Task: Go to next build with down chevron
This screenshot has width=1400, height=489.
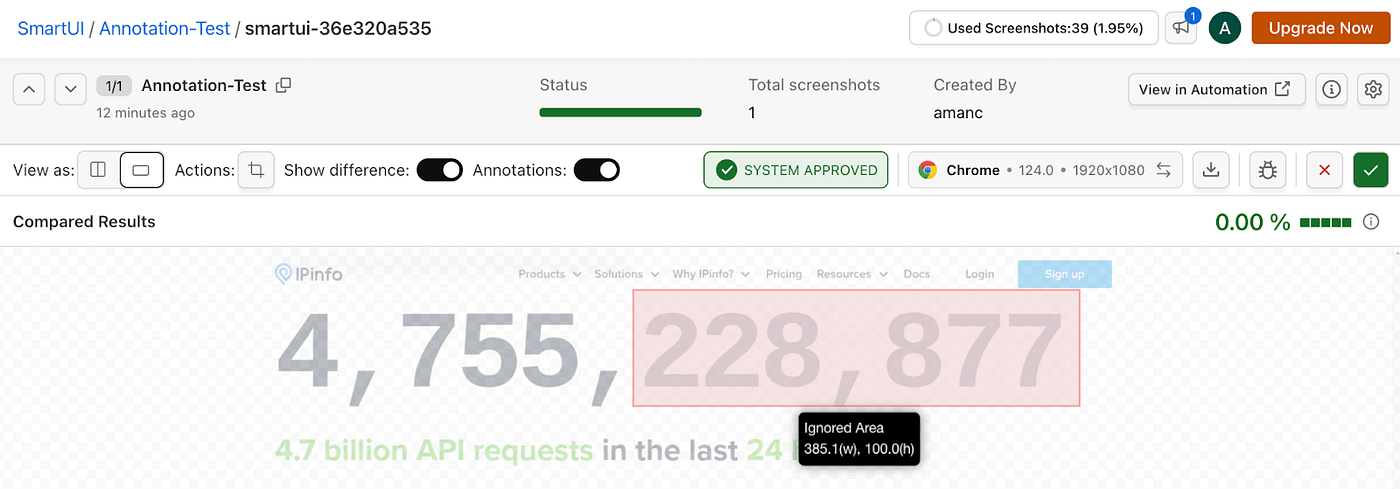Action: click(x=70, y=89)
